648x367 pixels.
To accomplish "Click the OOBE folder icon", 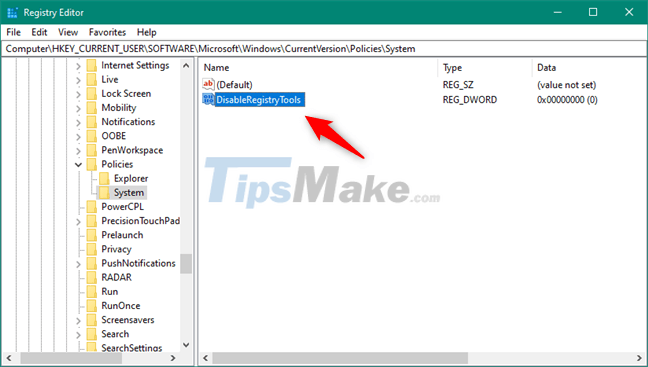I will (92, 136).
